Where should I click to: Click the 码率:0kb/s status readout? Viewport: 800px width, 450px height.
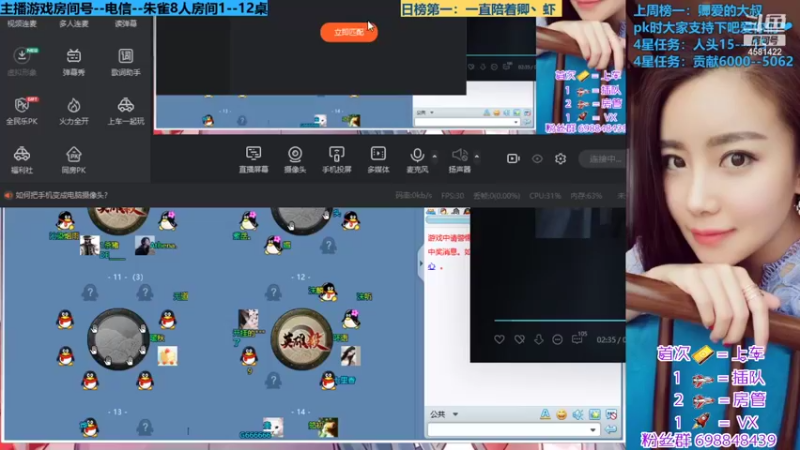(x=413, y=195)
